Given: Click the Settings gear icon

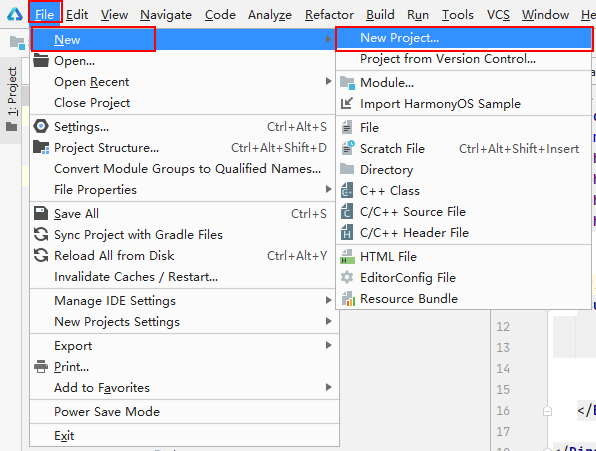Looking at the screenshot, I should [41, 126].
